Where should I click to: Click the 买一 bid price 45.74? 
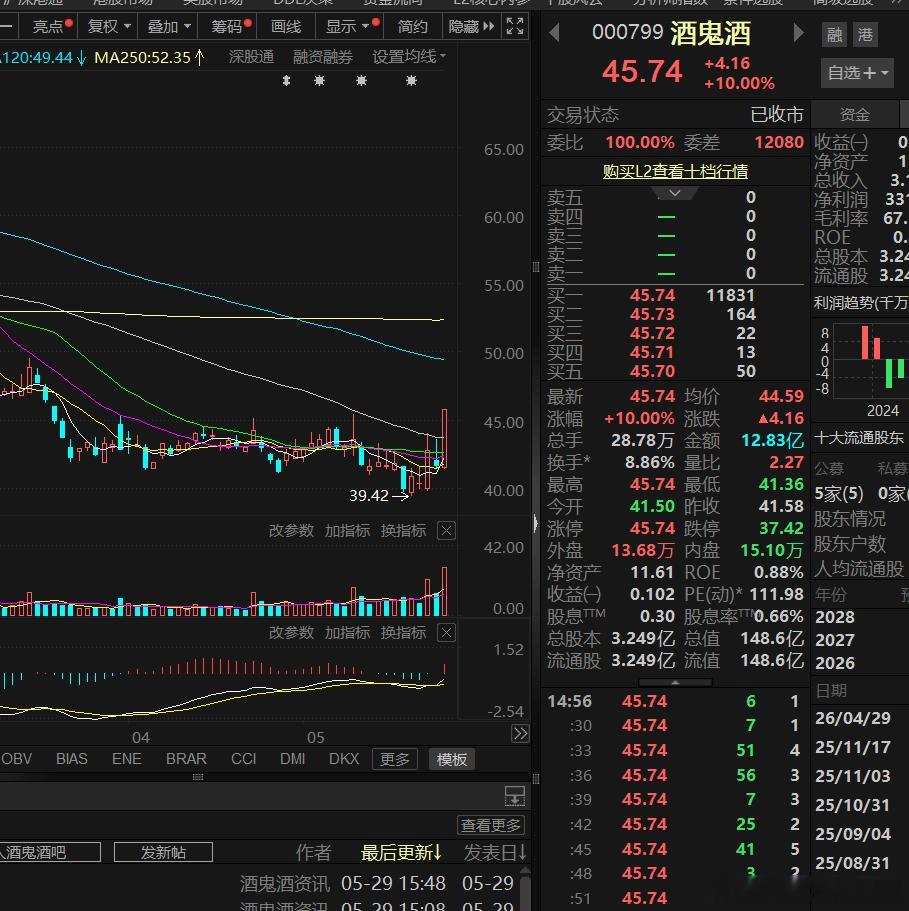coord(652,295)
